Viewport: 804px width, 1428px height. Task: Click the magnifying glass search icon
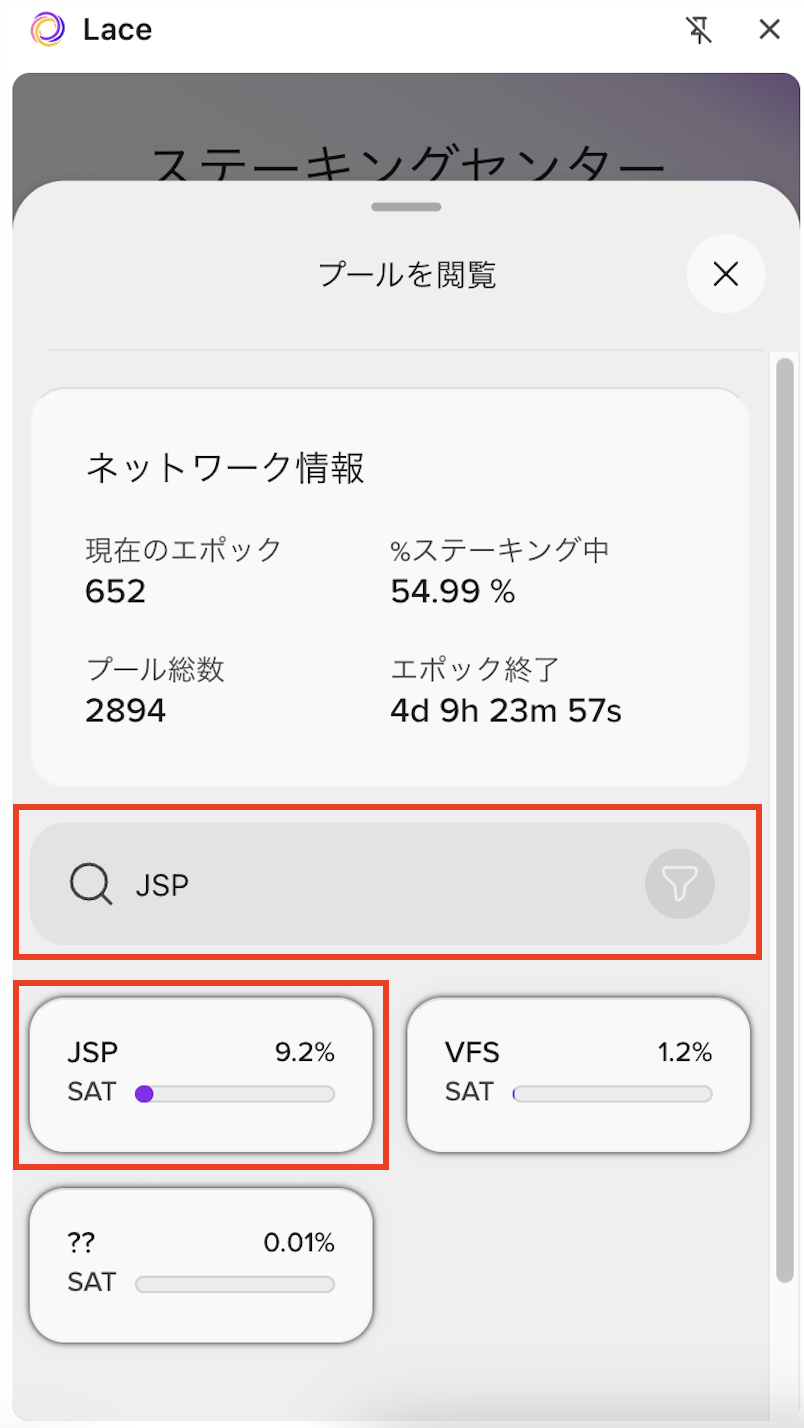(x=91, y=884)
